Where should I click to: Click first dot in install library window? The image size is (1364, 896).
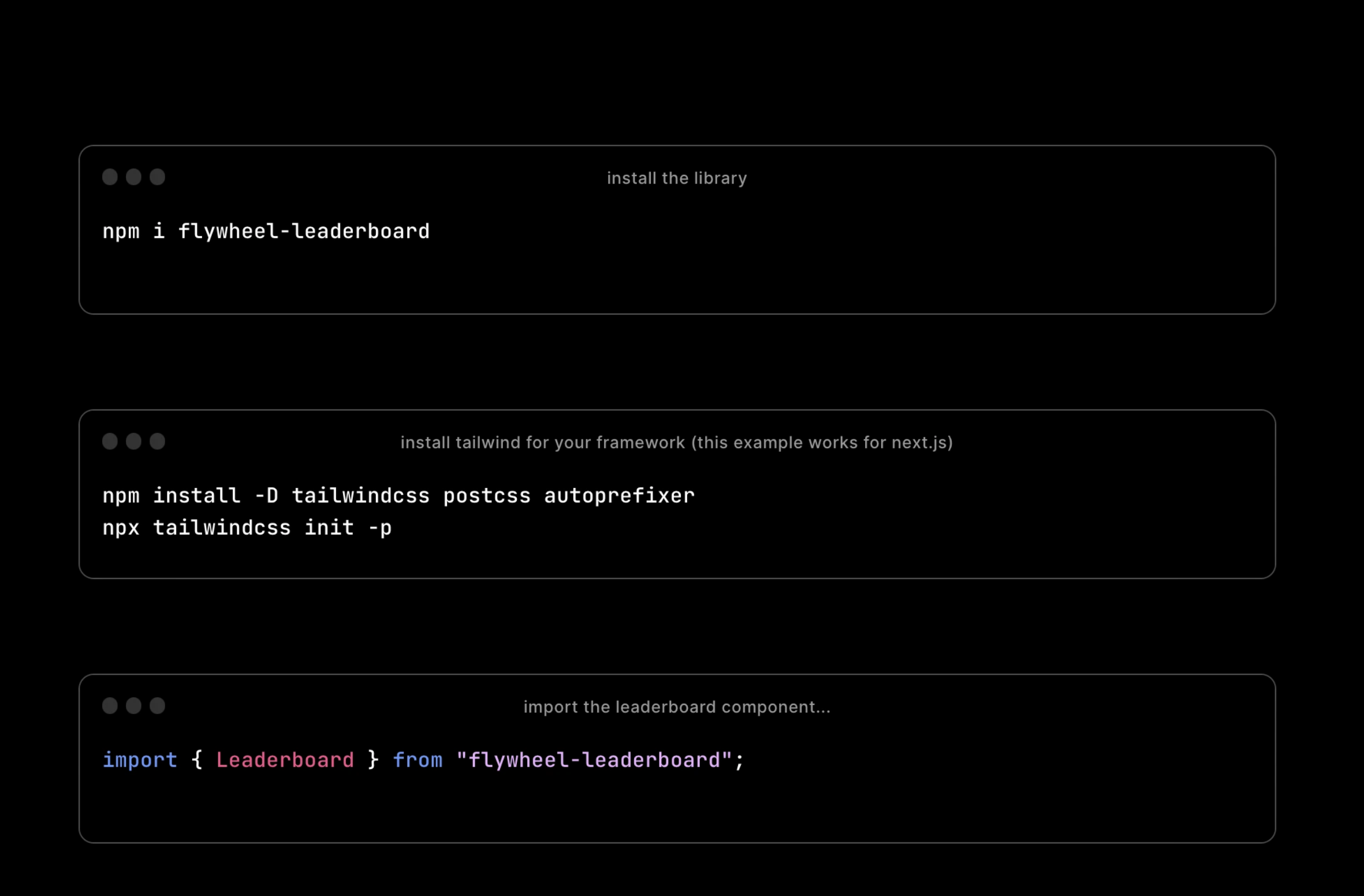pyautogui.click(x=110, y=177)
